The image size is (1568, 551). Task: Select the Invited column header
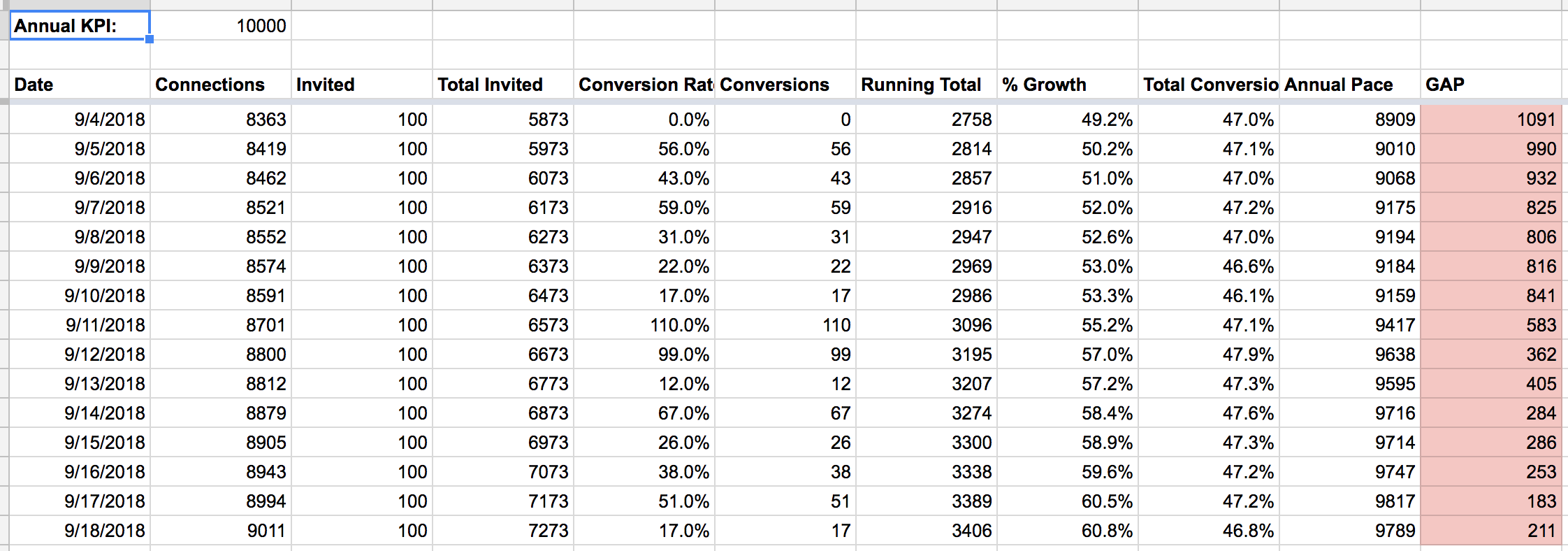click(362, 84)
